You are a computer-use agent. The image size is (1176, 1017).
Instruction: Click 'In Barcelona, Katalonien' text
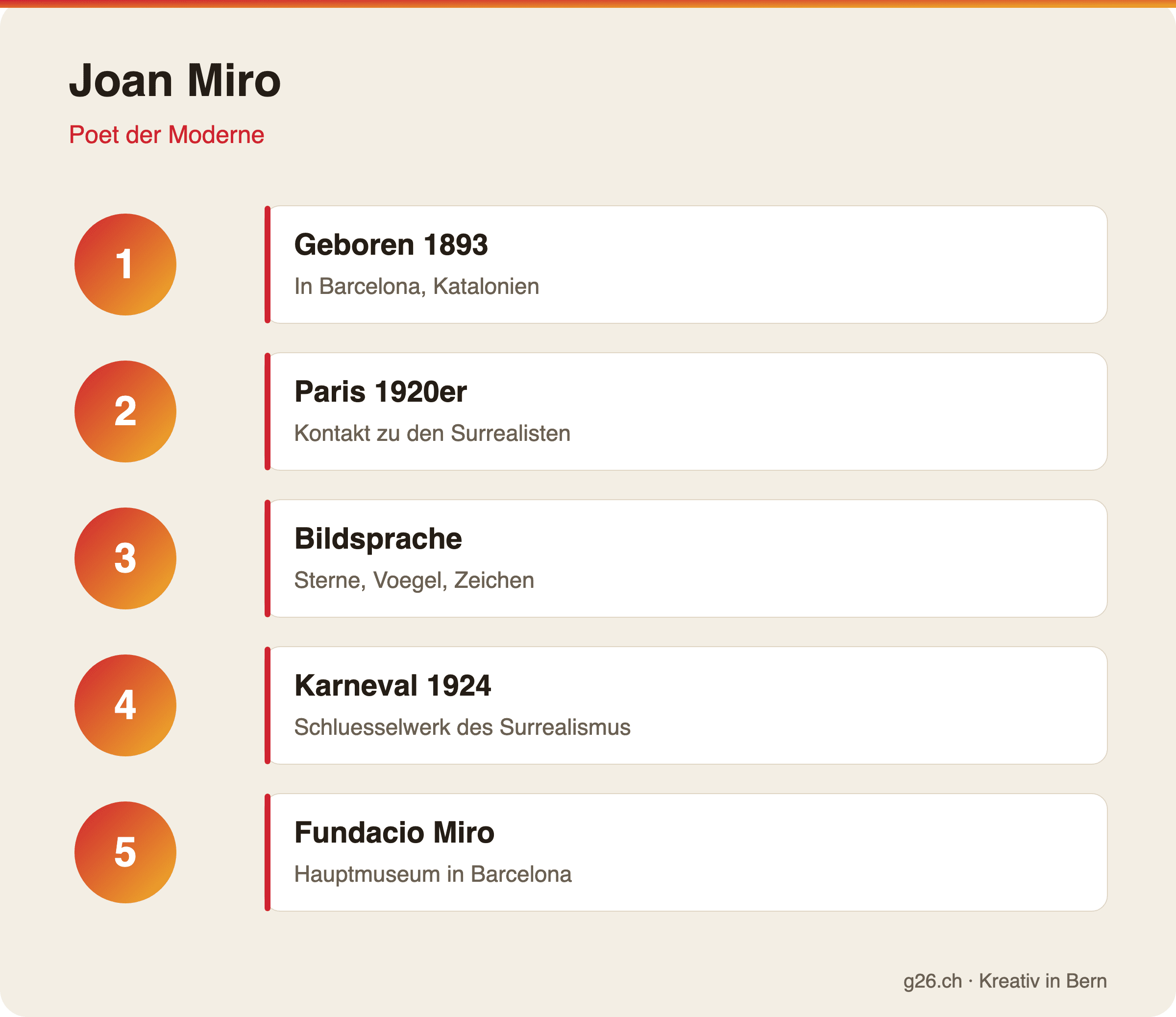point(416,286)
